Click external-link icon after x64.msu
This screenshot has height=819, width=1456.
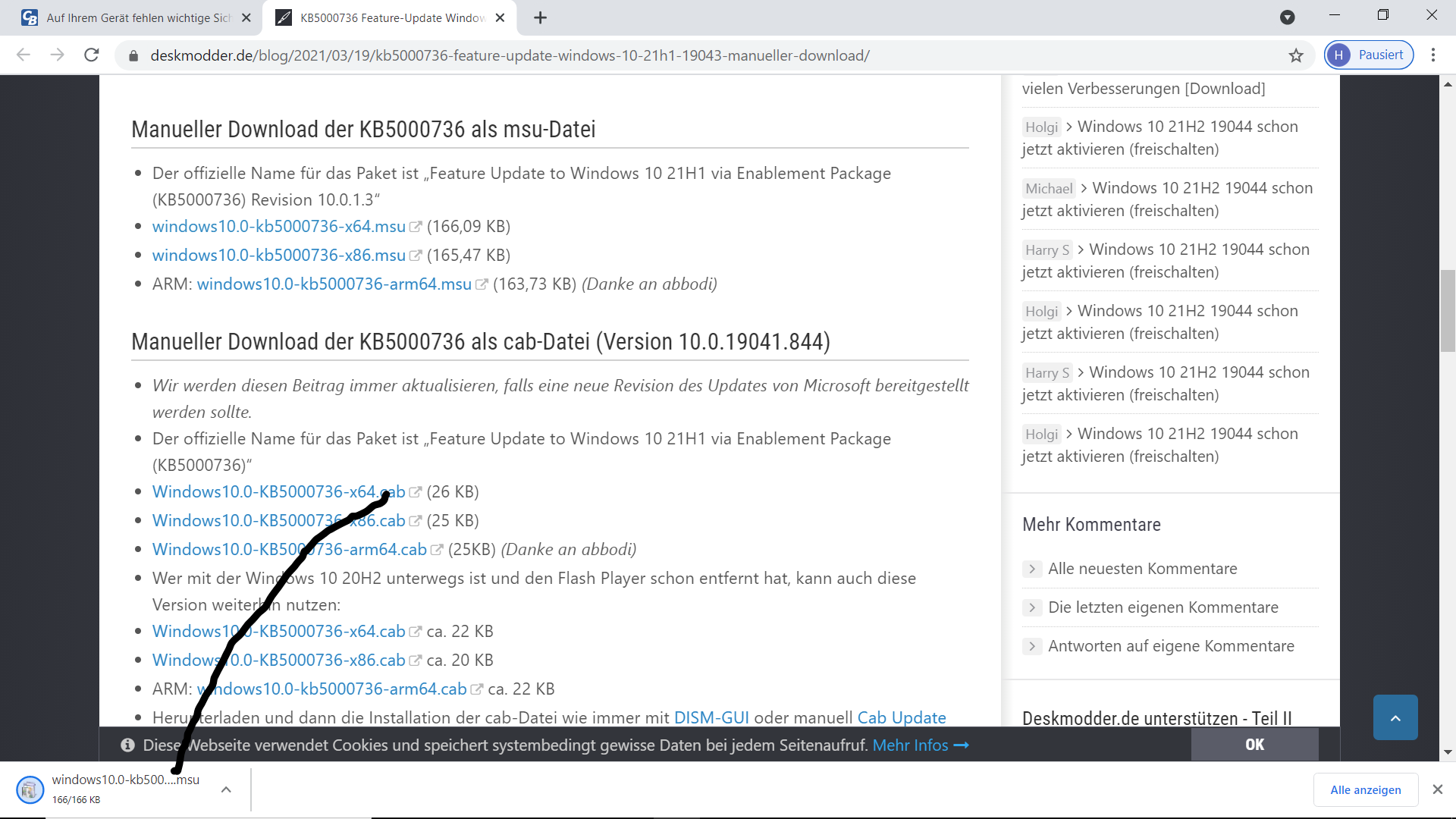point(416,227)
